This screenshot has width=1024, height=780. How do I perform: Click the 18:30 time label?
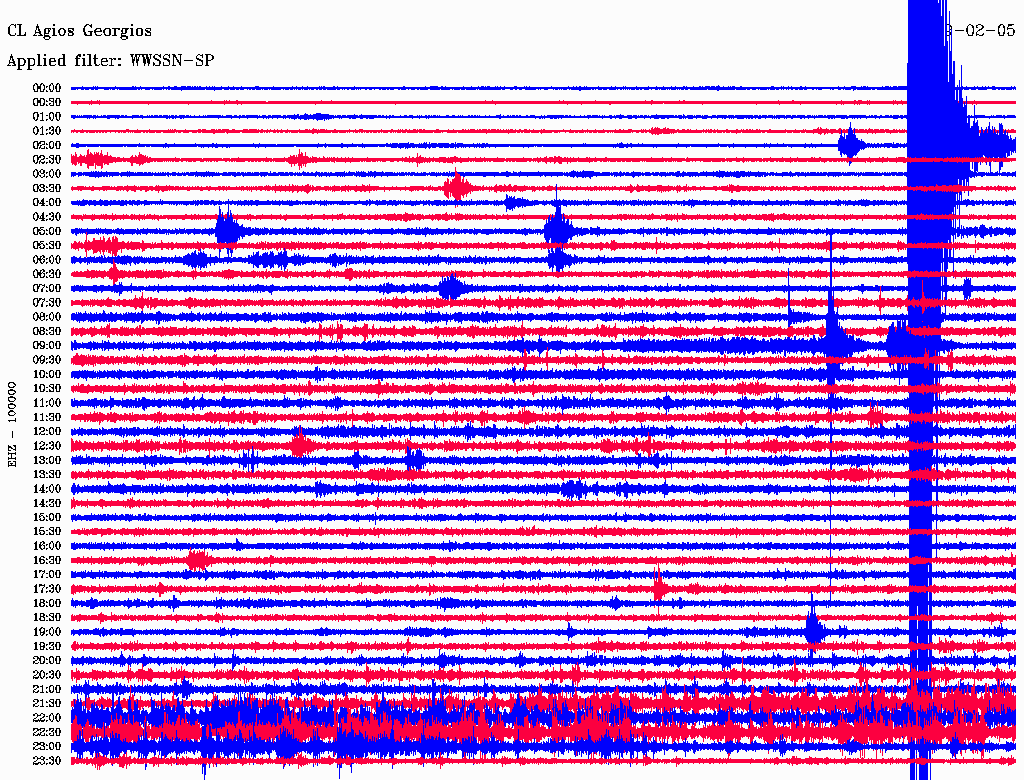pyautogui.click(x=47, y=617)
